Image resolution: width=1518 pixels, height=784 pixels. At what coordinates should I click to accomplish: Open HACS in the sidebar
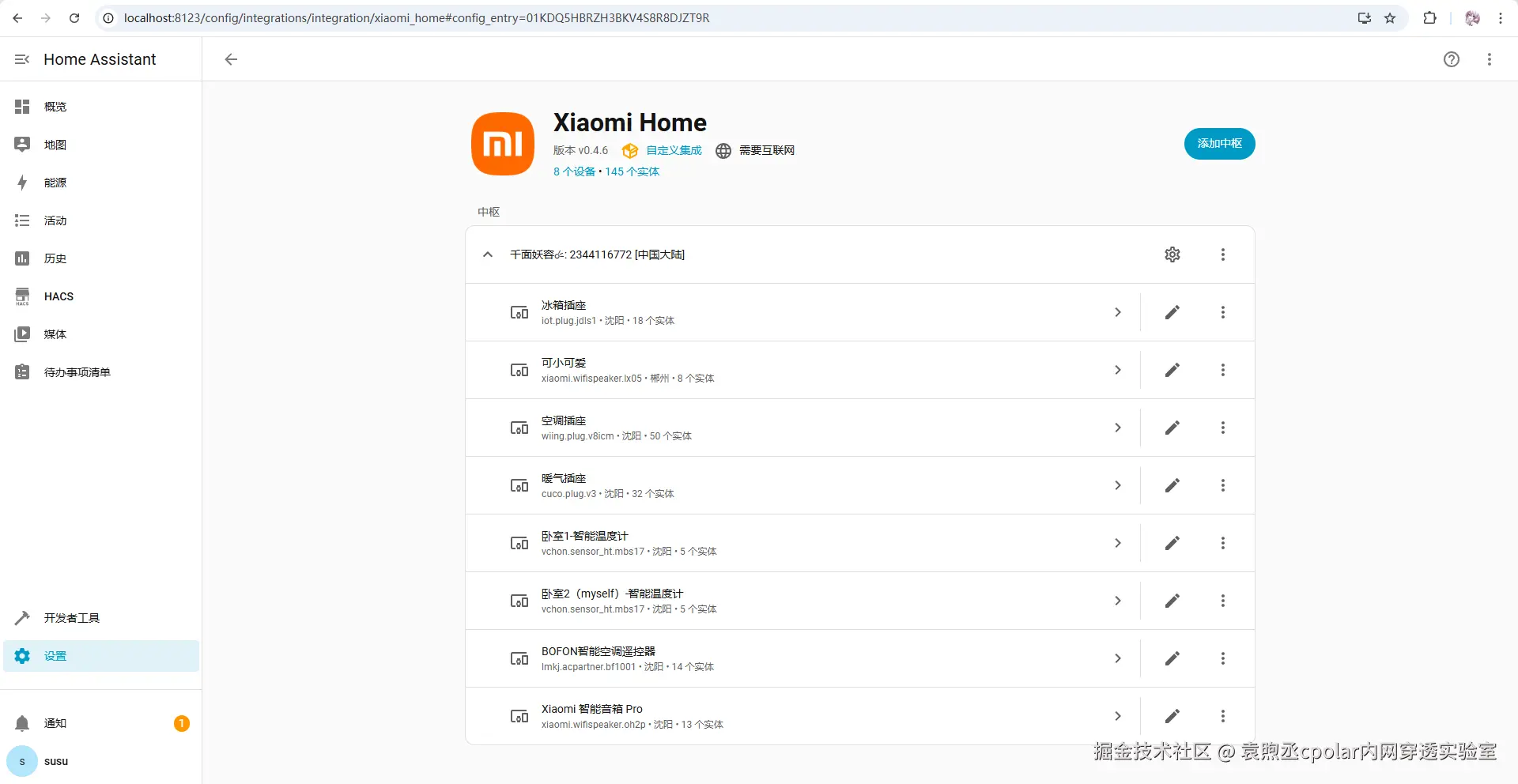tap(101, 296)
